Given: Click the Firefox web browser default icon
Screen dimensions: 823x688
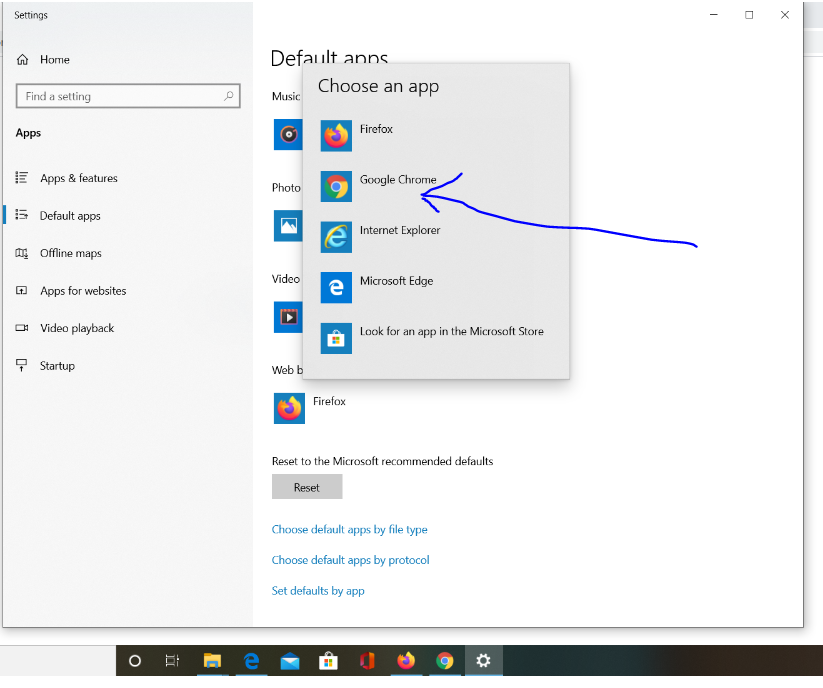Looking at the screenshot, I should (x=289, y=408).
